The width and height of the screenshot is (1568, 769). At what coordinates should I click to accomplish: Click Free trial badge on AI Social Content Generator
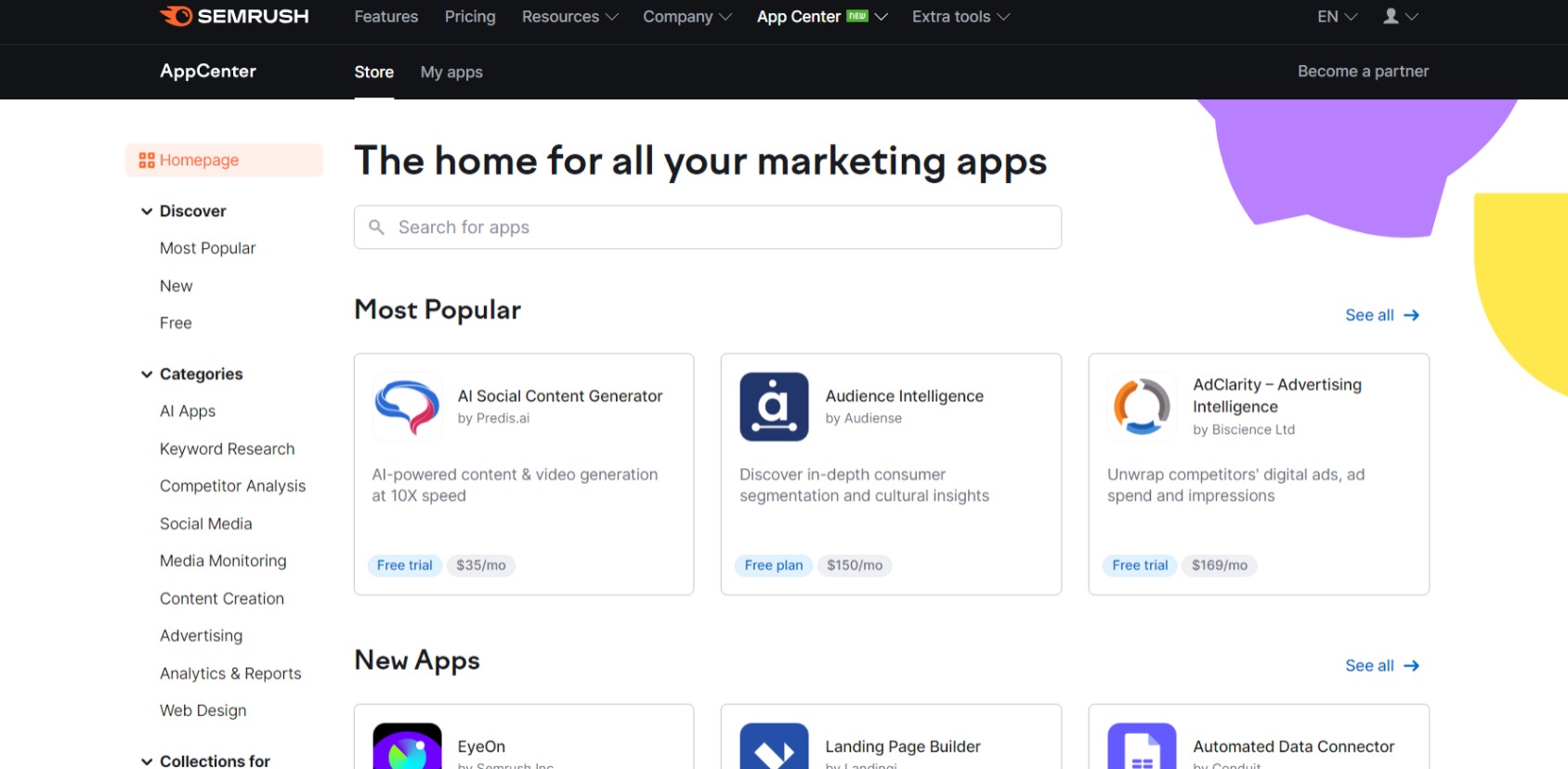click(x=405, y=565)
